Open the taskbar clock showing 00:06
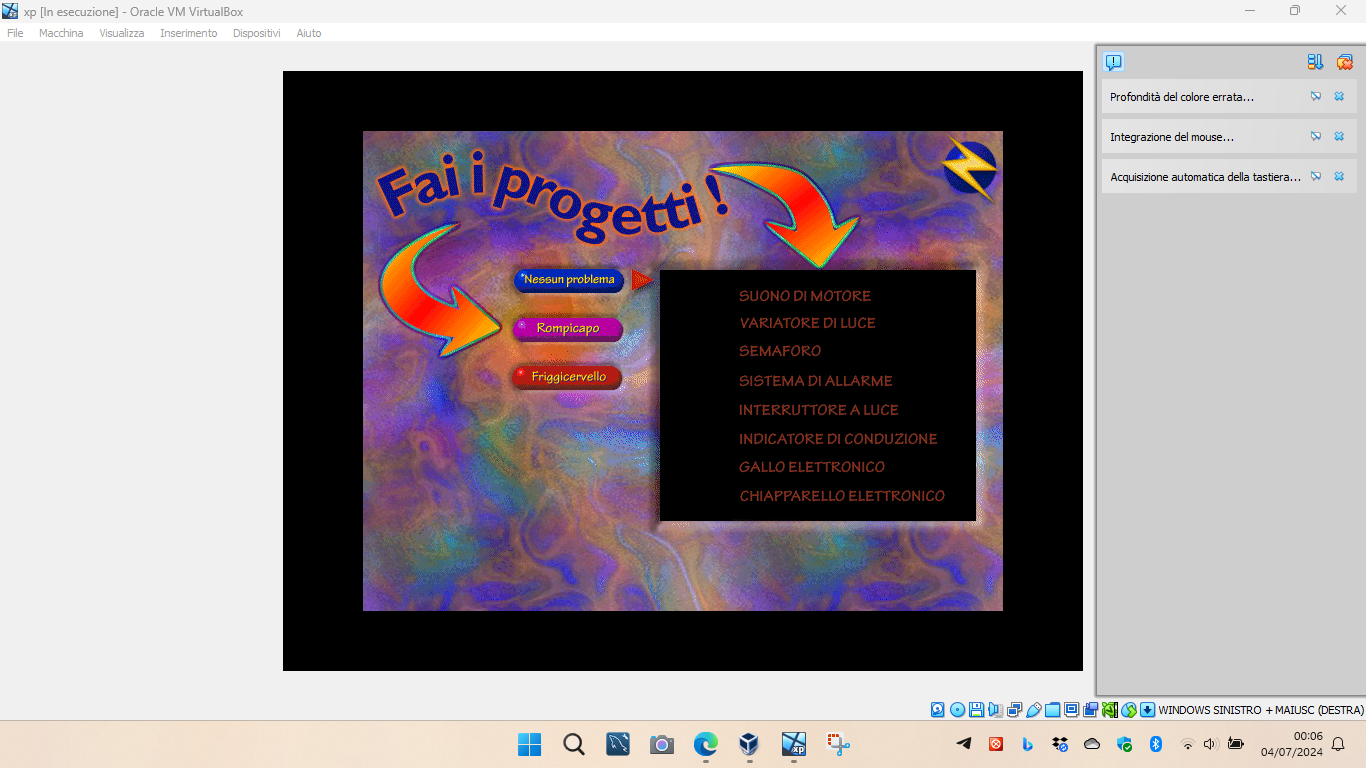1366x768 pixels. tap(1292, 744)
